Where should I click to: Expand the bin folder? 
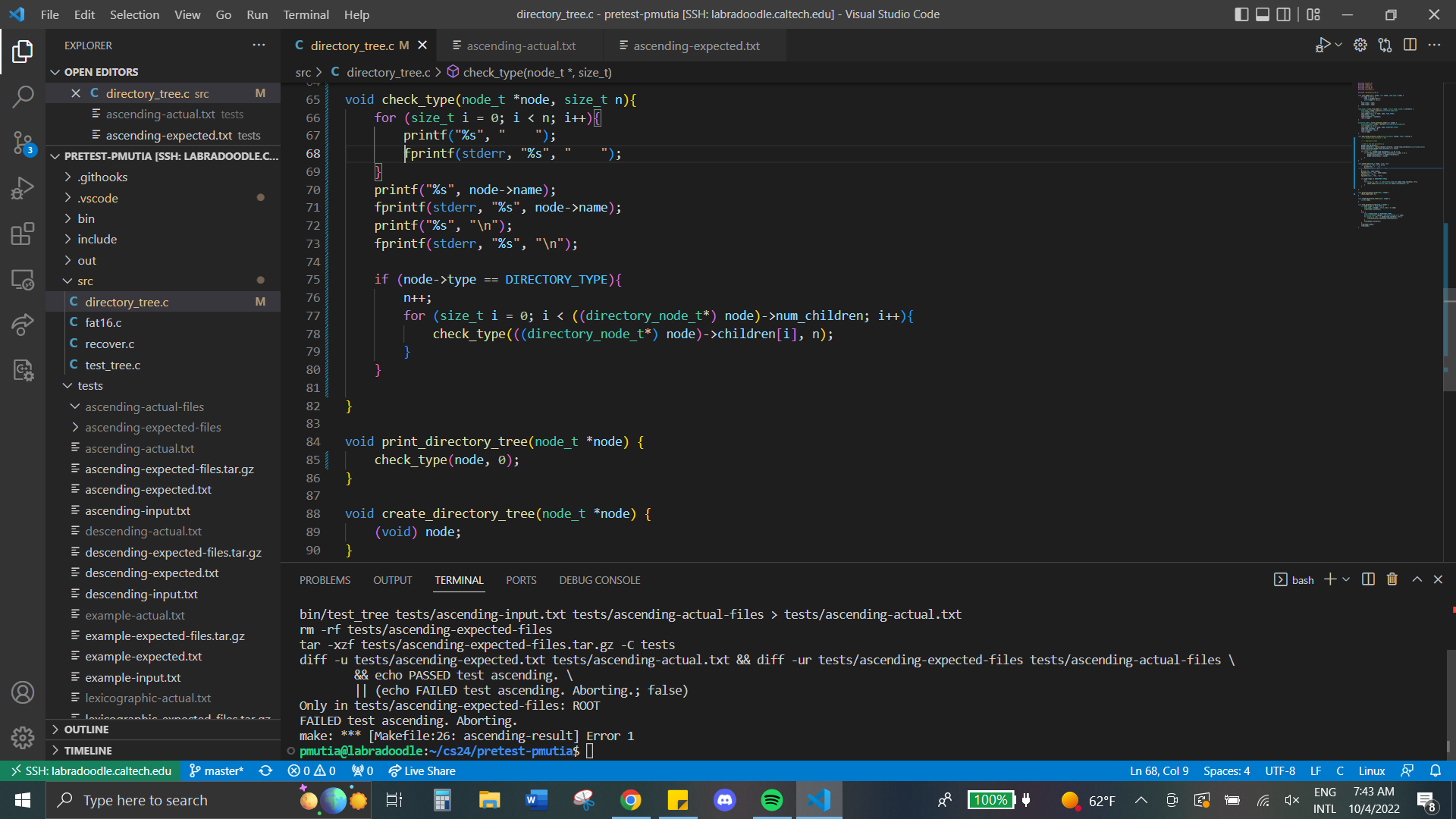click(86, 218)
